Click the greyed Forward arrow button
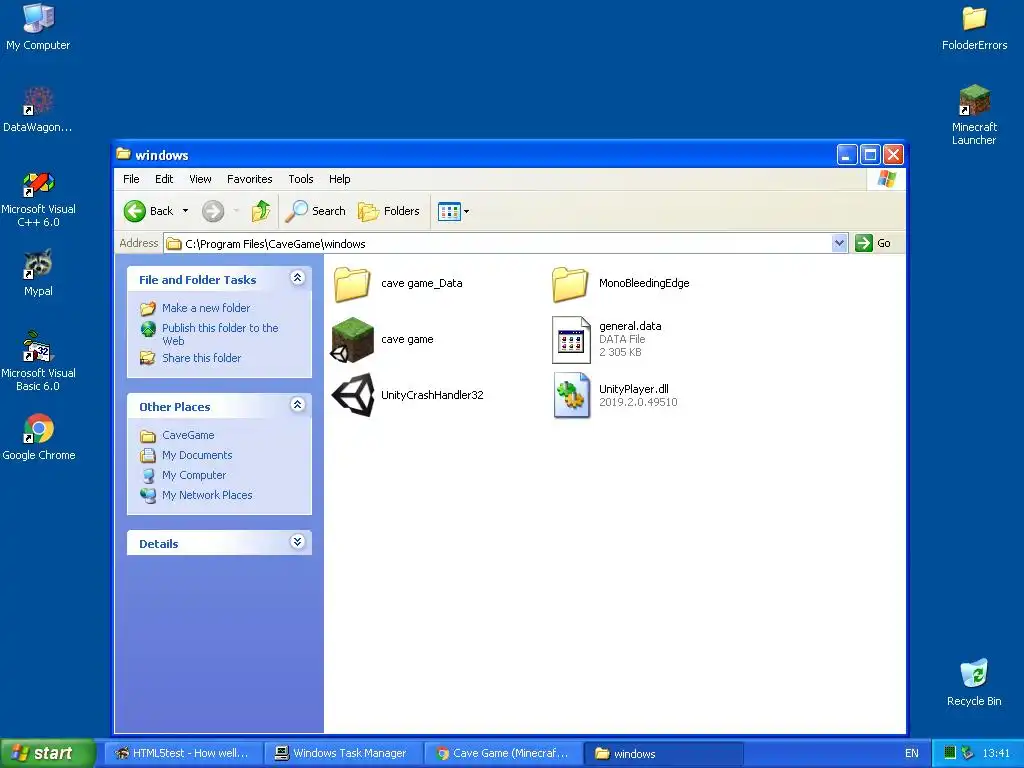The image size is (1024, 768). [213, 211]
